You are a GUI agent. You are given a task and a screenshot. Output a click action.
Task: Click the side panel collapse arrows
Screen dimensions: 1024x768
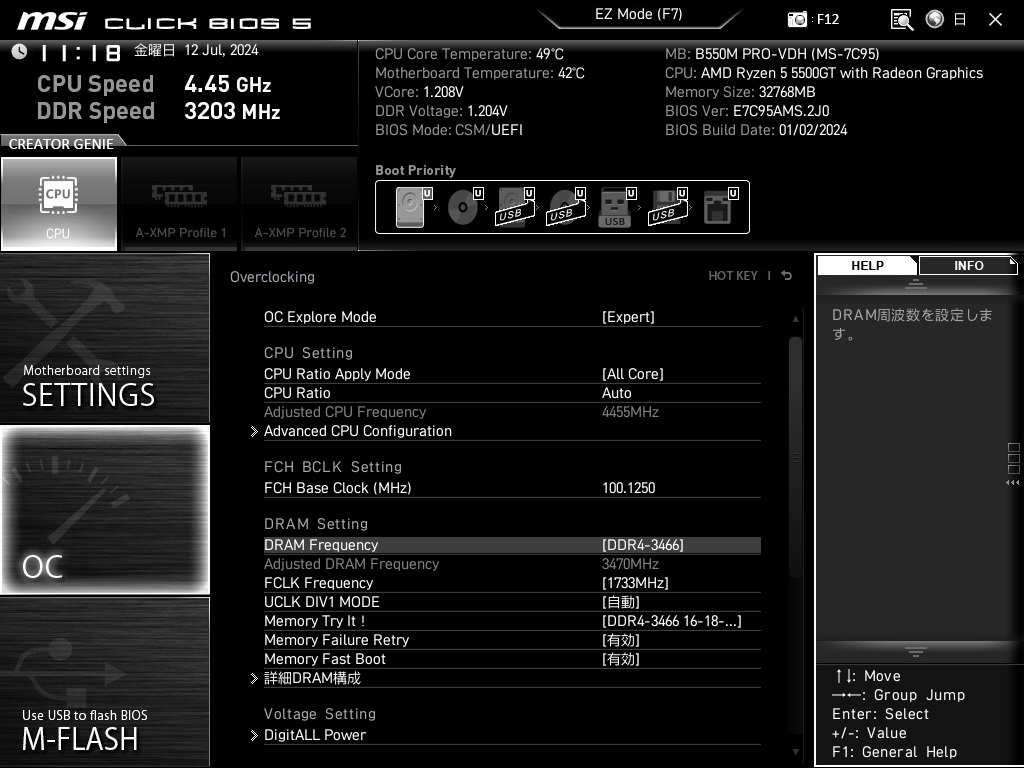click(1013, 483)
